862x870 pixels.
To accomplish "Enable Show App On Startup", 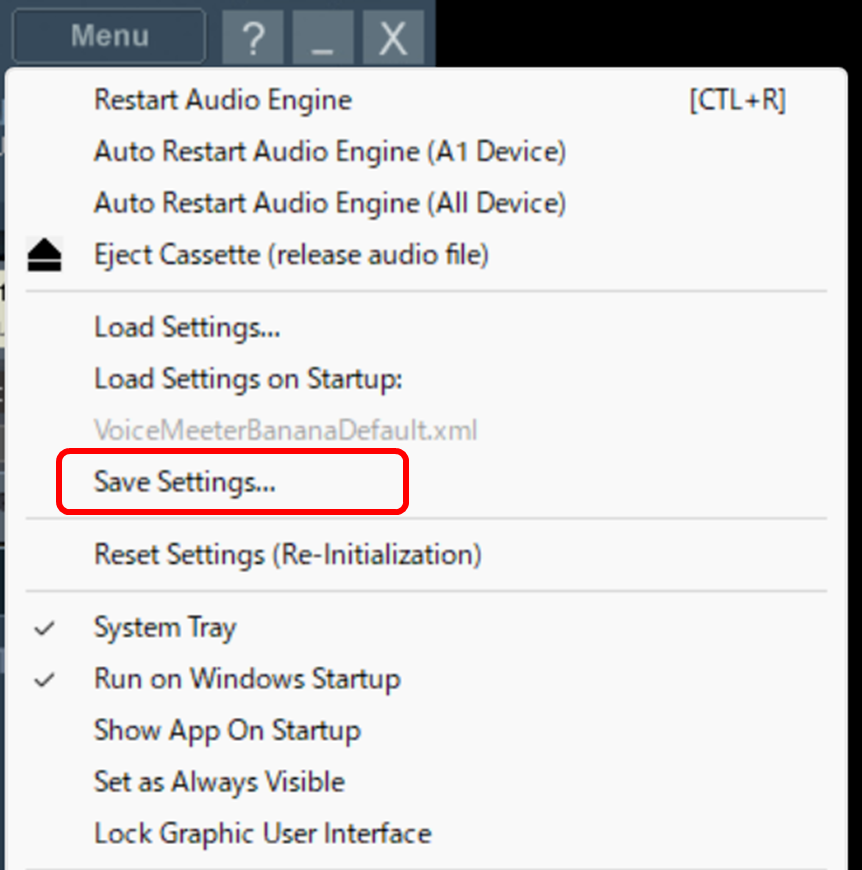I will coord(227,730).
